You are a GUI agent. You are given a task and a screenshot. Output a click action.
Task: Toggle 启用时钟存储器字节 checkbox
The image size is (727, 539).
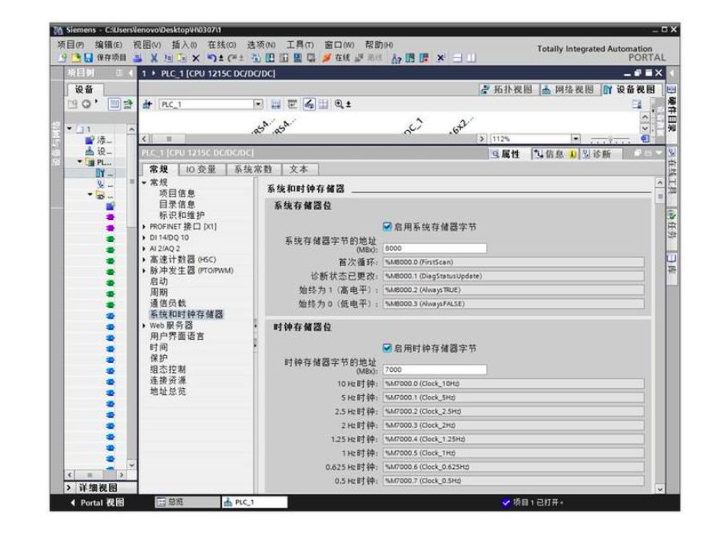click(x=387, y=348)
